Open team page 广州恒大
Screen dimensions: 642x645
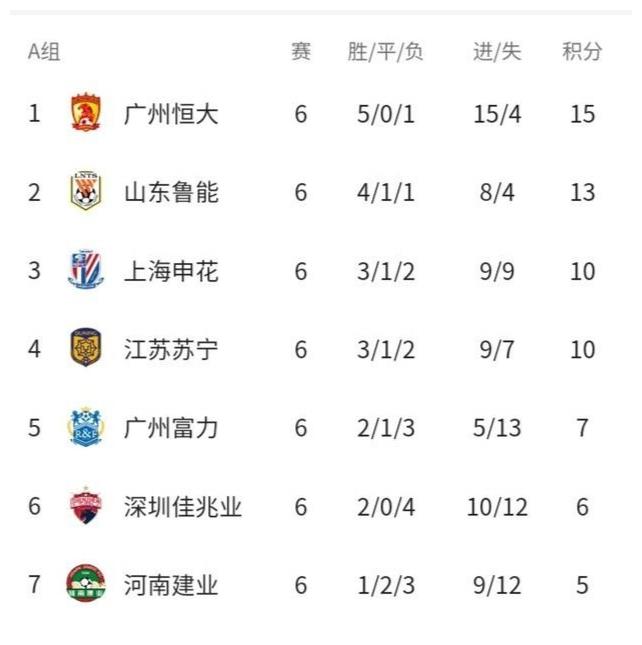tap(171, 114)
